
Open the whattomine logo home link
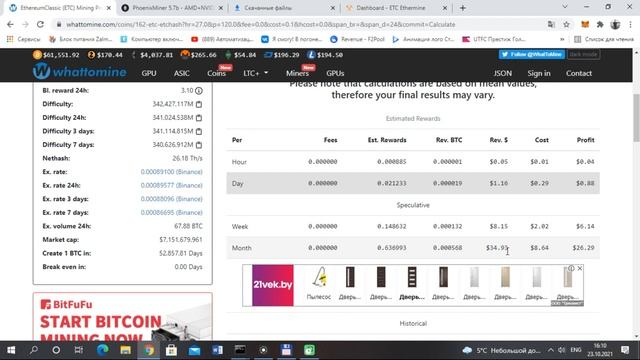click(x=80, y=72)
